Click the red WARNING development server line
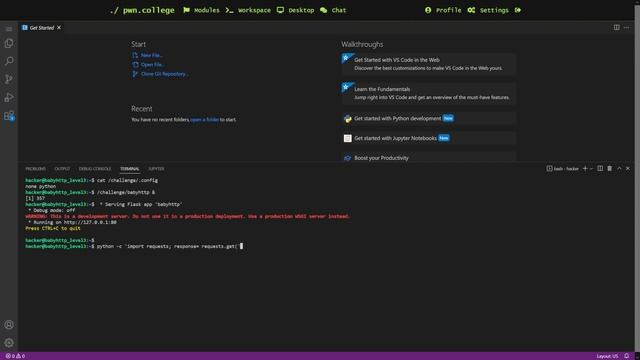The width and height of the screenshot is (640, 360). [x=188, y=216]
